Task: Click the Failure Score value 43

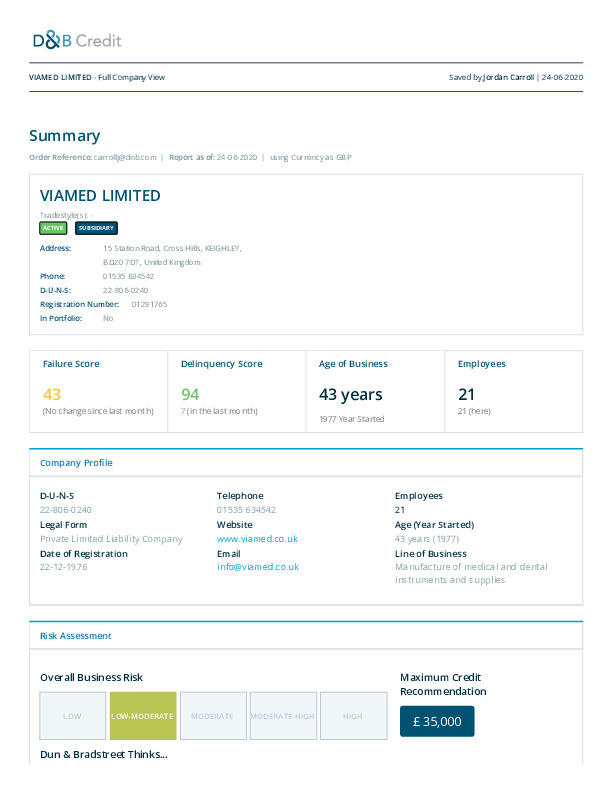Action: pyautogui.click(x=52, y=394)
